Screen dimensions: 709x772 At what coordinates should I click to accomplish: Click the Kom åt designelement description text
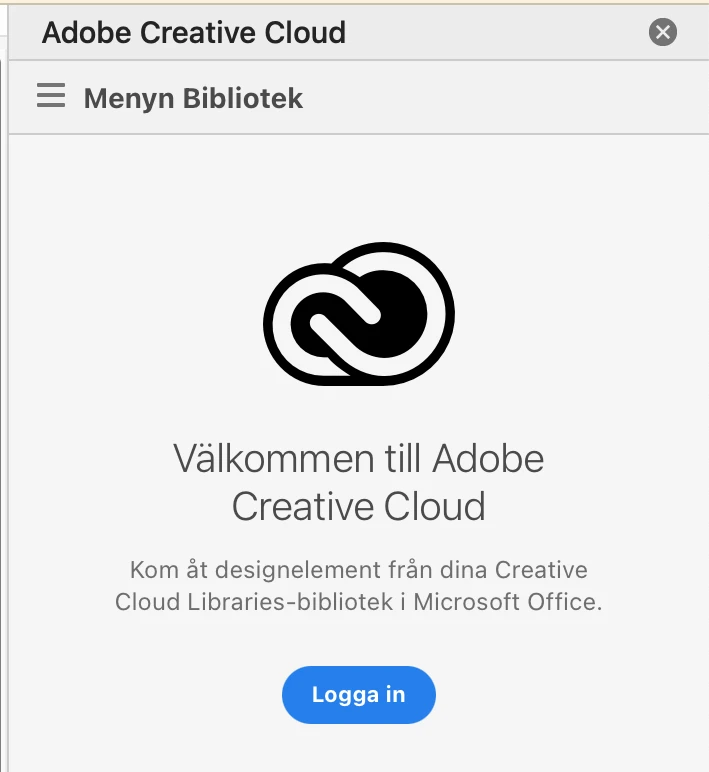point(358,586)
